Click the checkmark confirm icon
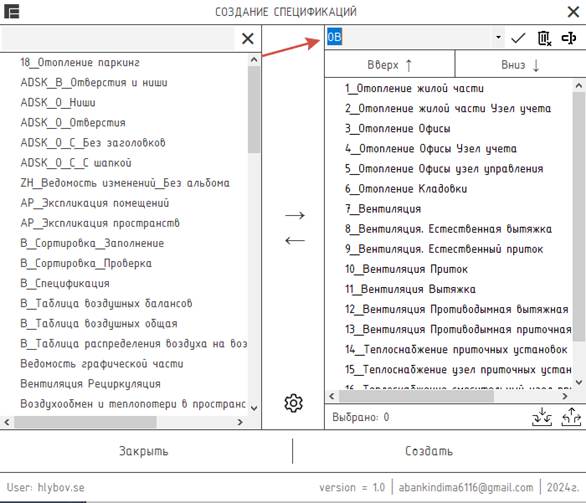Screen dimensions: 586x503 click(x=518, y=38)
